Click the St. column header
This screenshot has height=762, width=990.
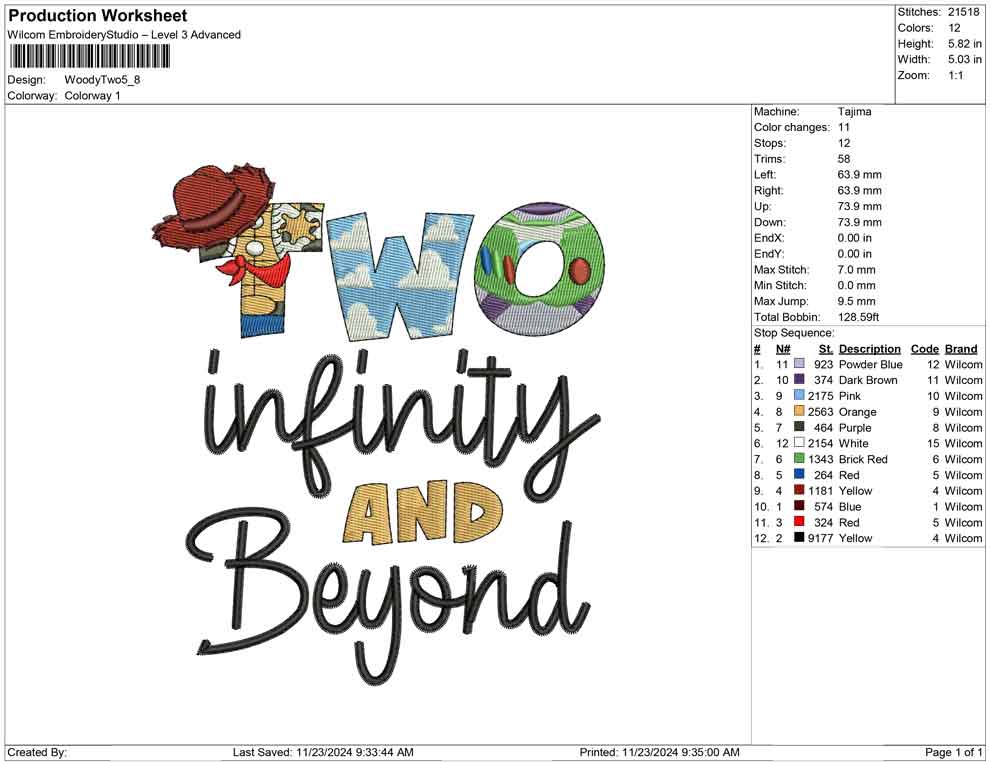tap(826, 349)
